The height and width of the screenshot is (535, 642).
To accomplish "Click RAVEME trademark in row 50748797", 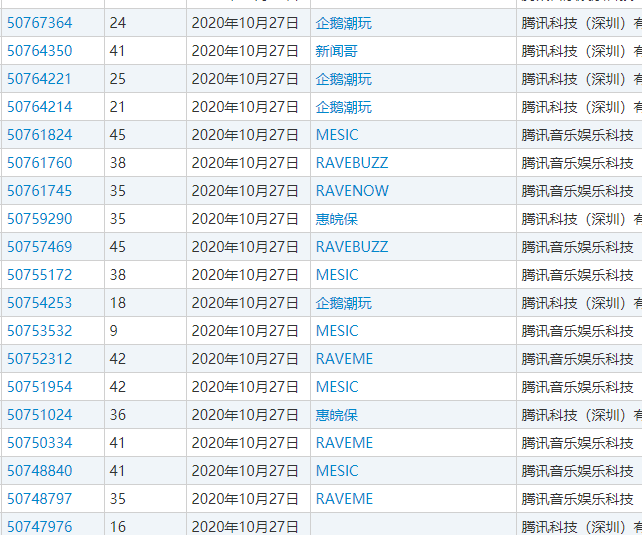I will 344,499.
